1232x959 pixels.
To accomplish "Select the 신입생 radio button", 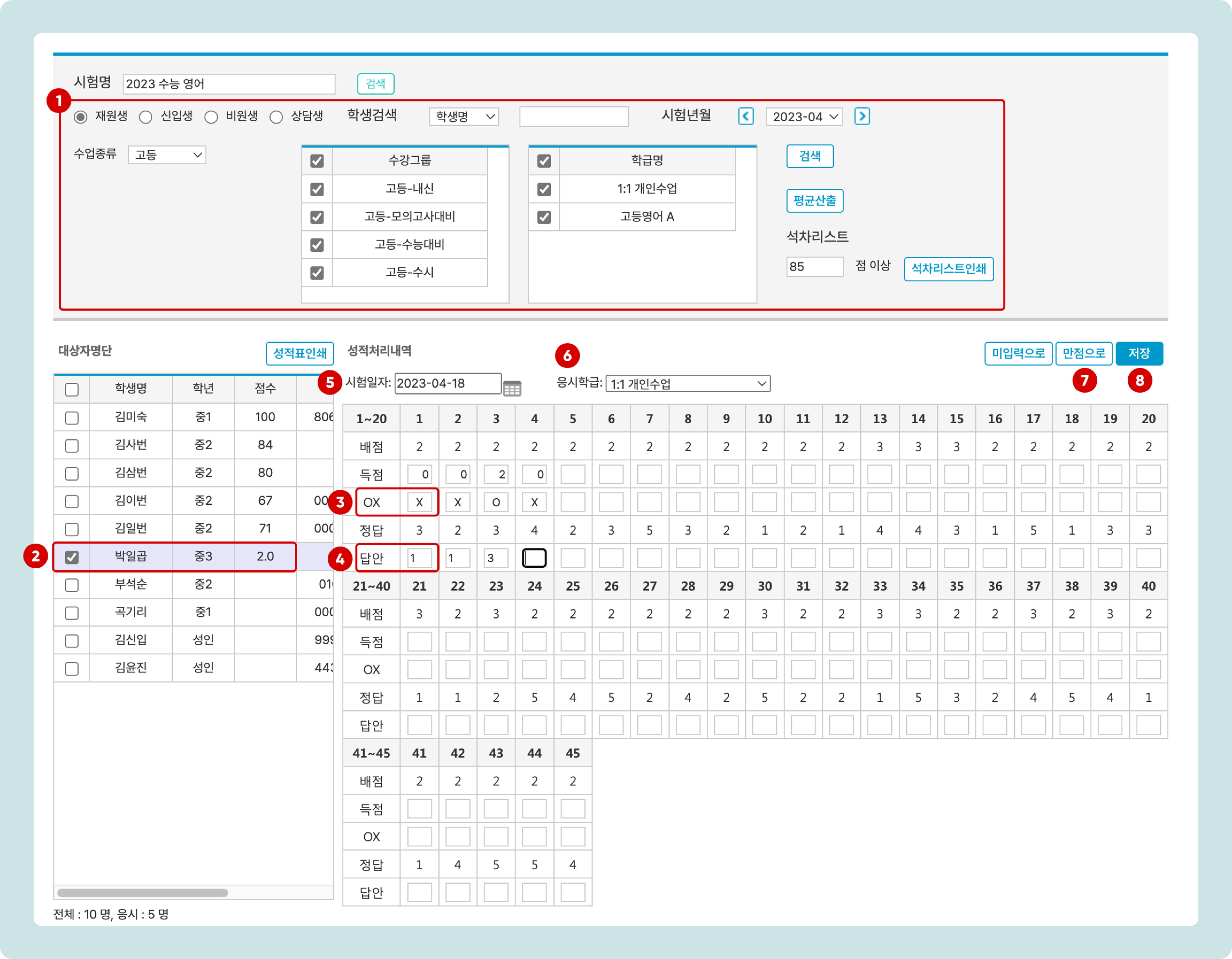I will (145, 117).
